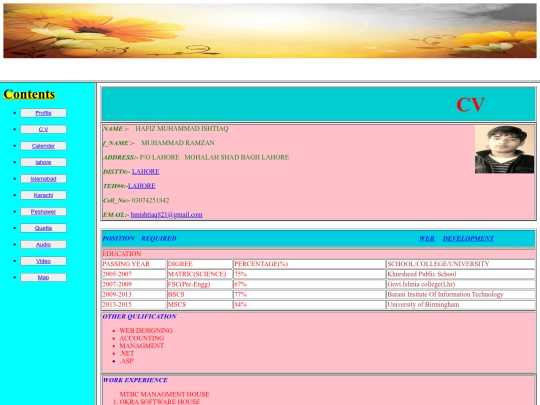This screenshot has height=405, width=540.
Task: Open the WEB link in position row
Action: tap(427, 238)
